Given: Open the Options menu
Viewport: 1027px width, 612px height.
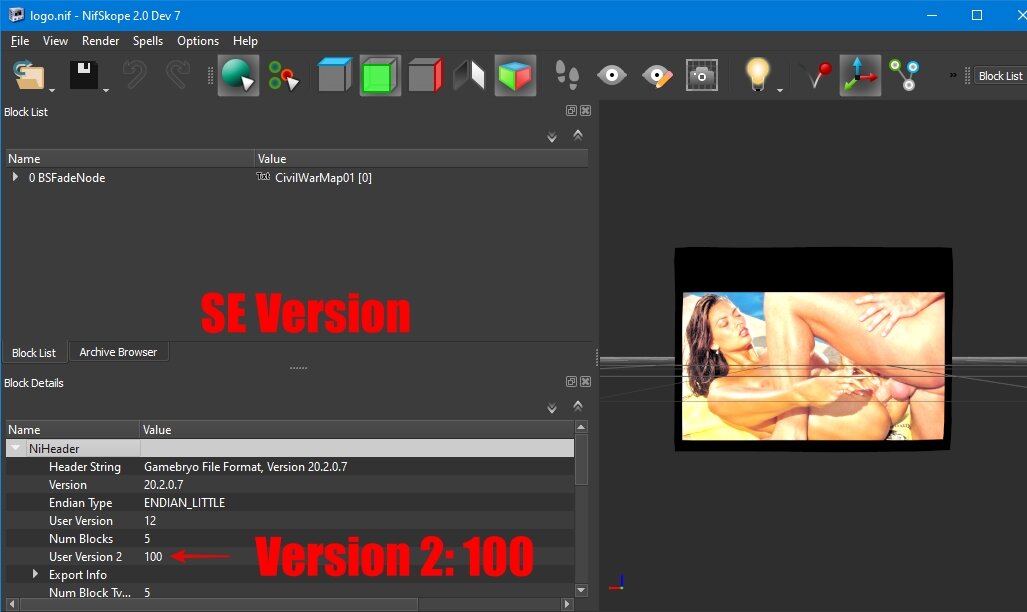Looking at the screenshot, I should point(198,41).
